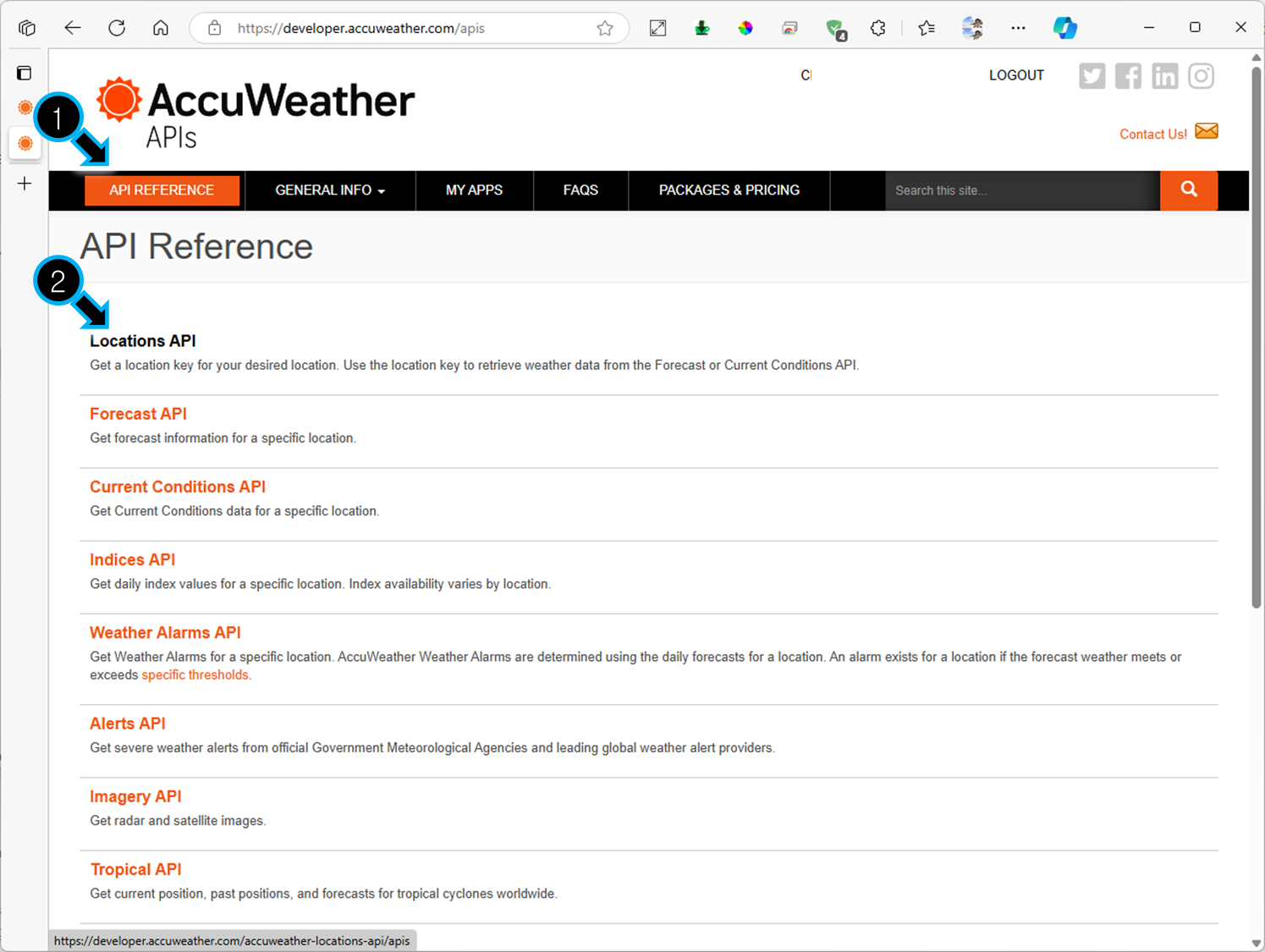Switch to the first AccuWeather vertical tab
The width and height of the screenshot is (1265, 952).
[x=25, y=107]
